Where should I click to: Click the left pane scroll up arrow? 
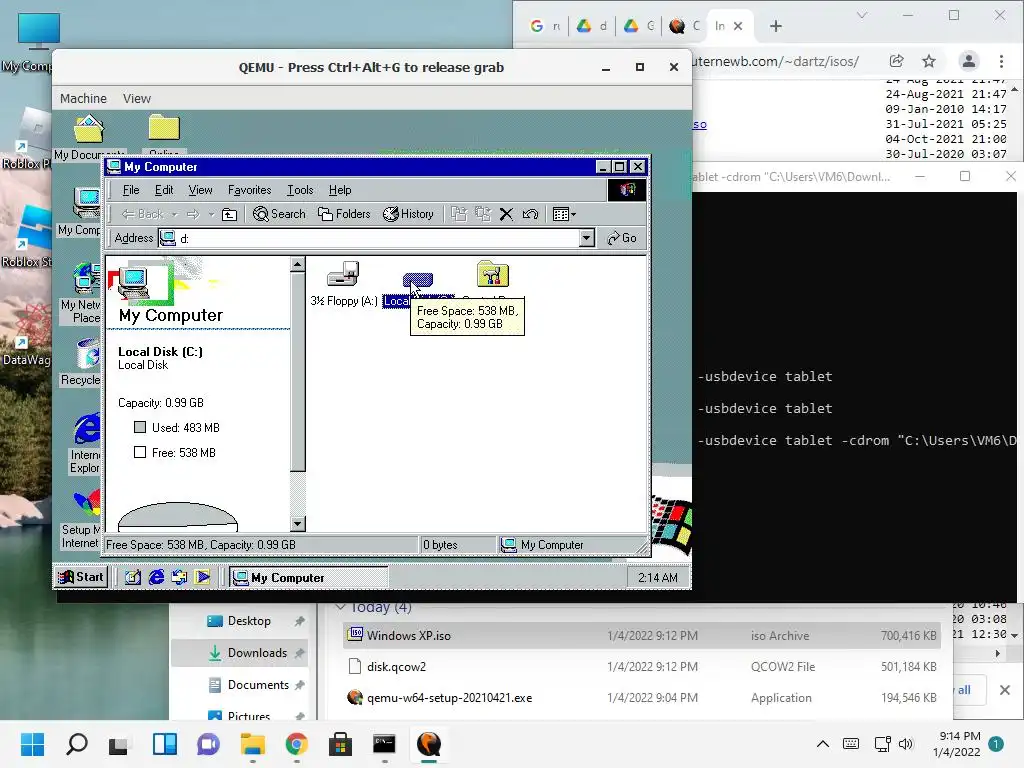point(297,264)
